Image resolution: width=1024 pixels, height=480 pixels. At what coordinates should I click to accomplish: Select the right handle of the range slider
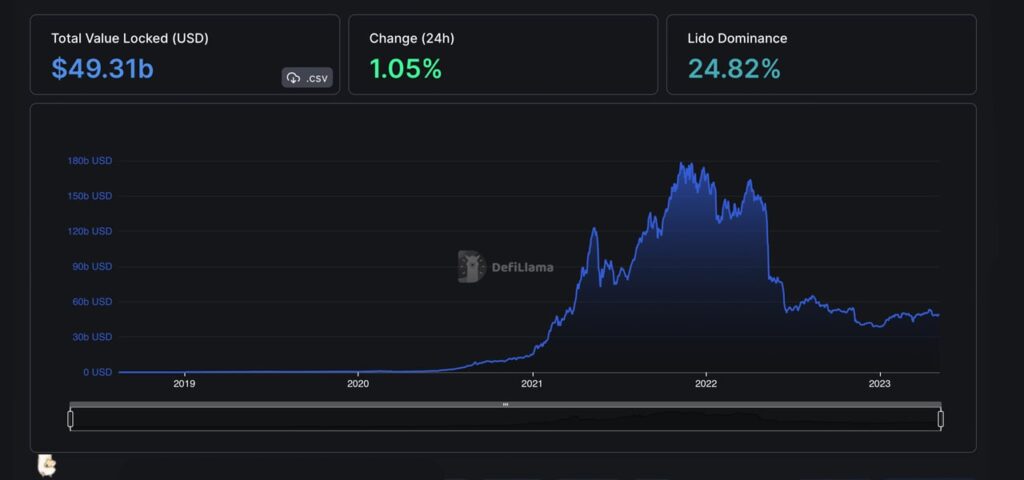click(x=940, y=418)
